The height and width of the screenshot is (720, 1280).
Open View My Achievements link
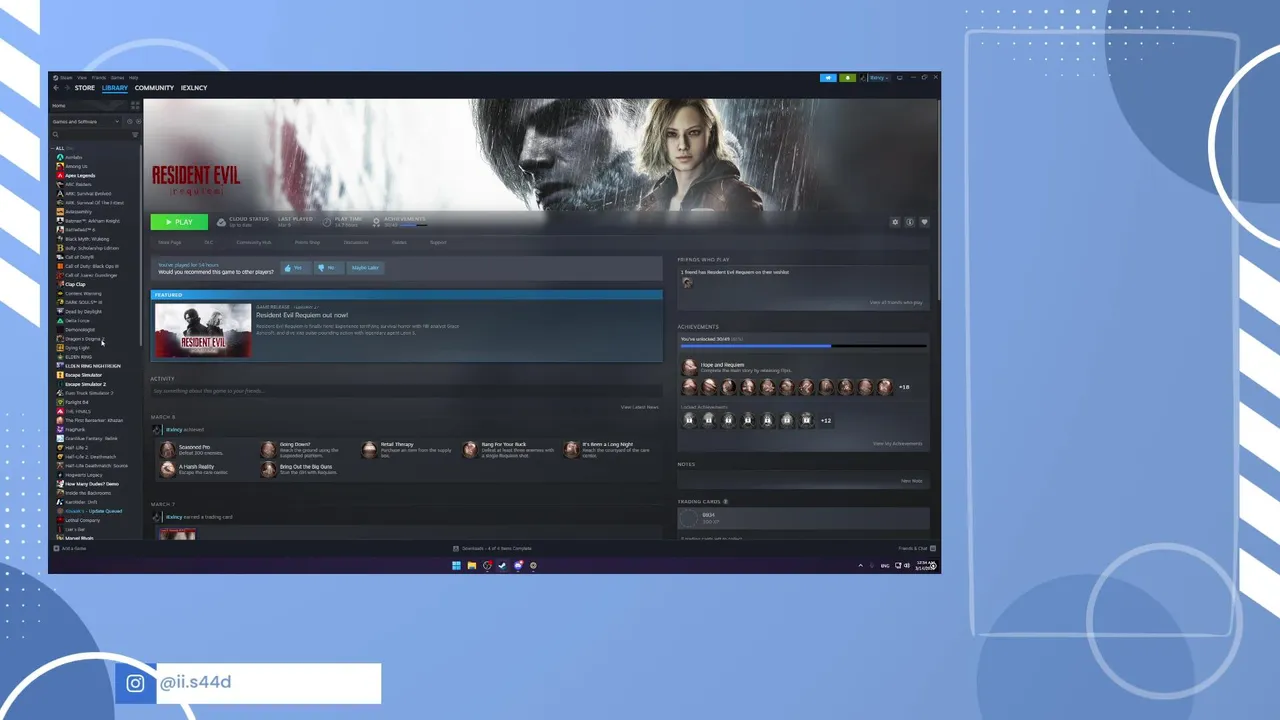click(897, 444)
